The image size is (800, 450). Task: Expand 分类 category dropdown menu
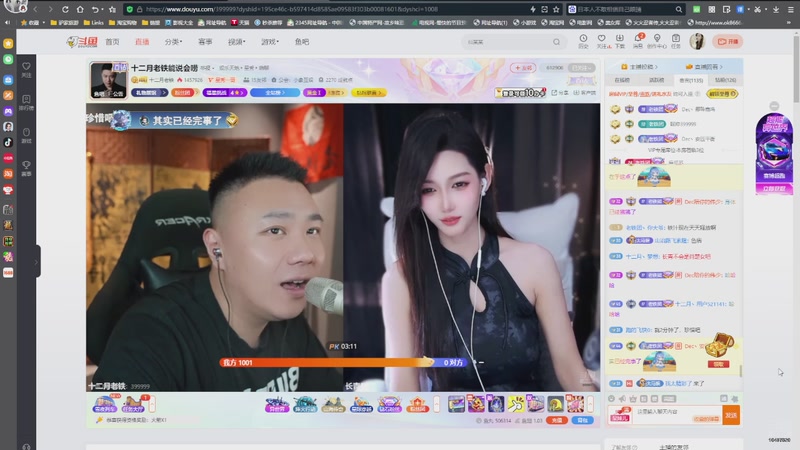pyautogui.click(x=173, y=42)
